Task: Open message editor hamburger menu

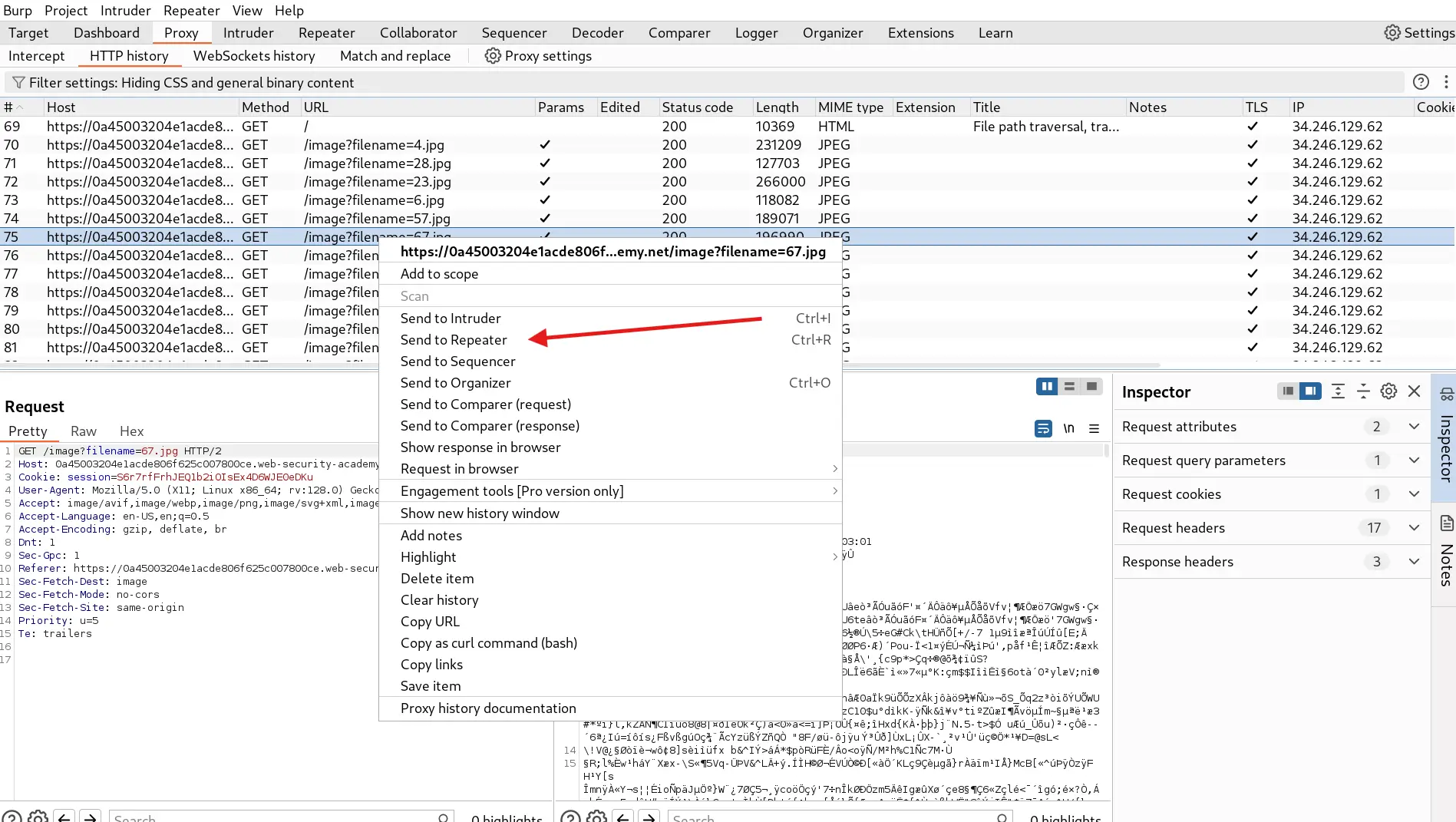Action: coord(1094,428)
